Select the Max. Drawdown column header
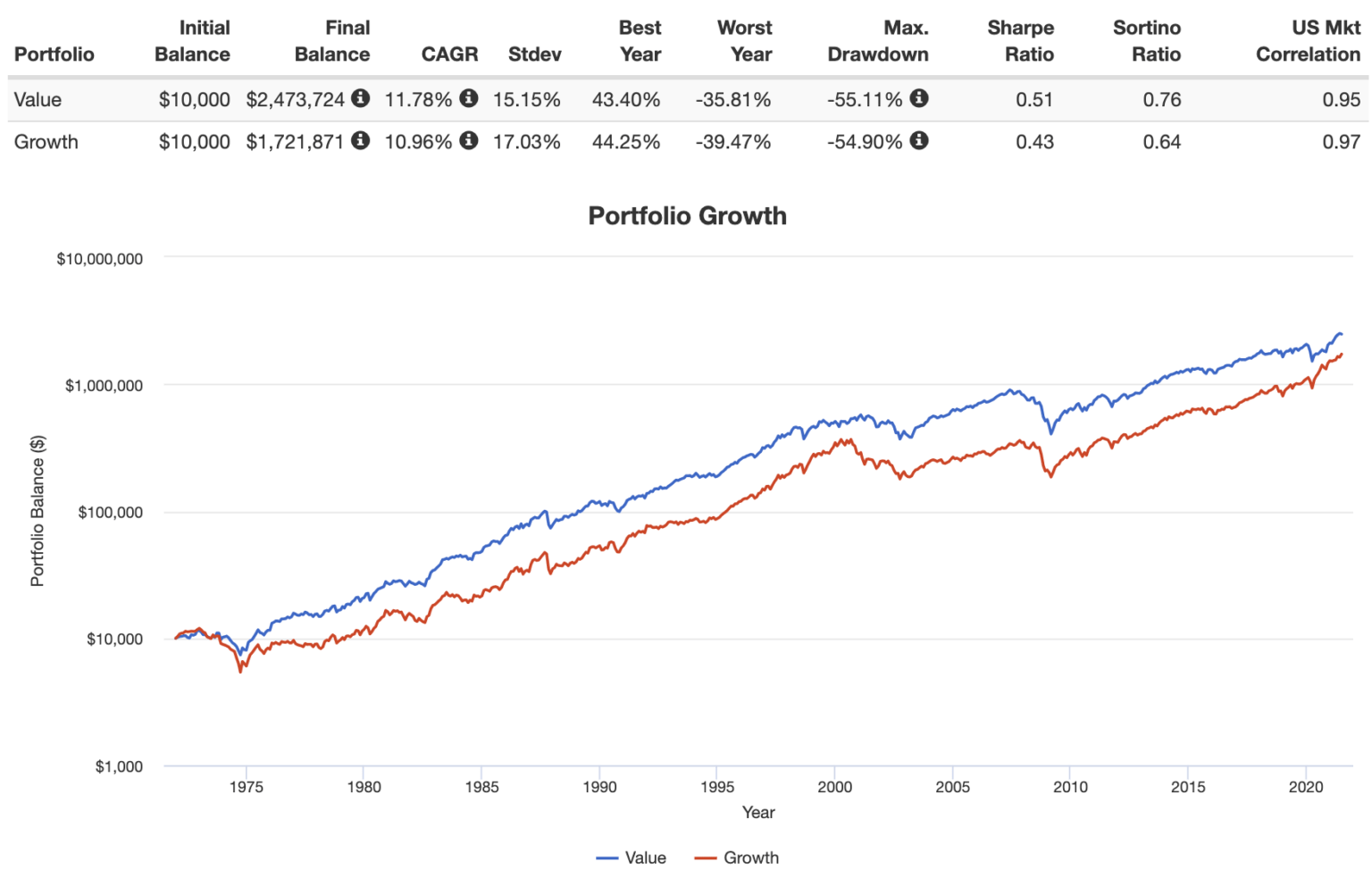 tap(878, 41)
